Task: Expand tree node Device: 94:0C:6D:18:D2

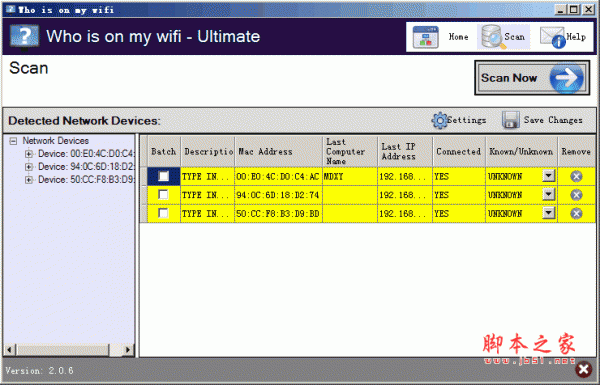Action: (x=29, y=167)
